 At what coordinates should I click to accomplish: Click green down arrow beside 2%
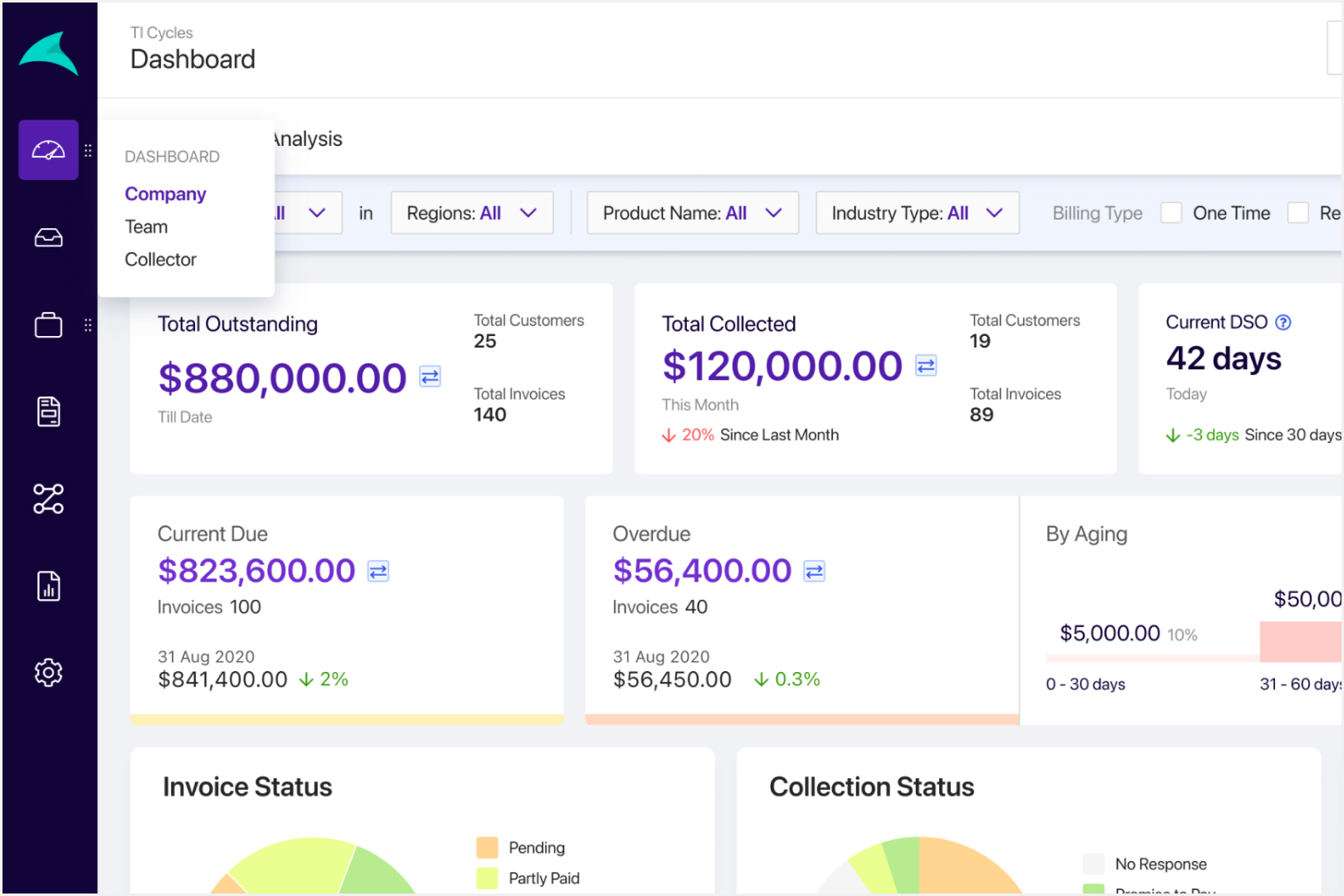coord(306,679)
